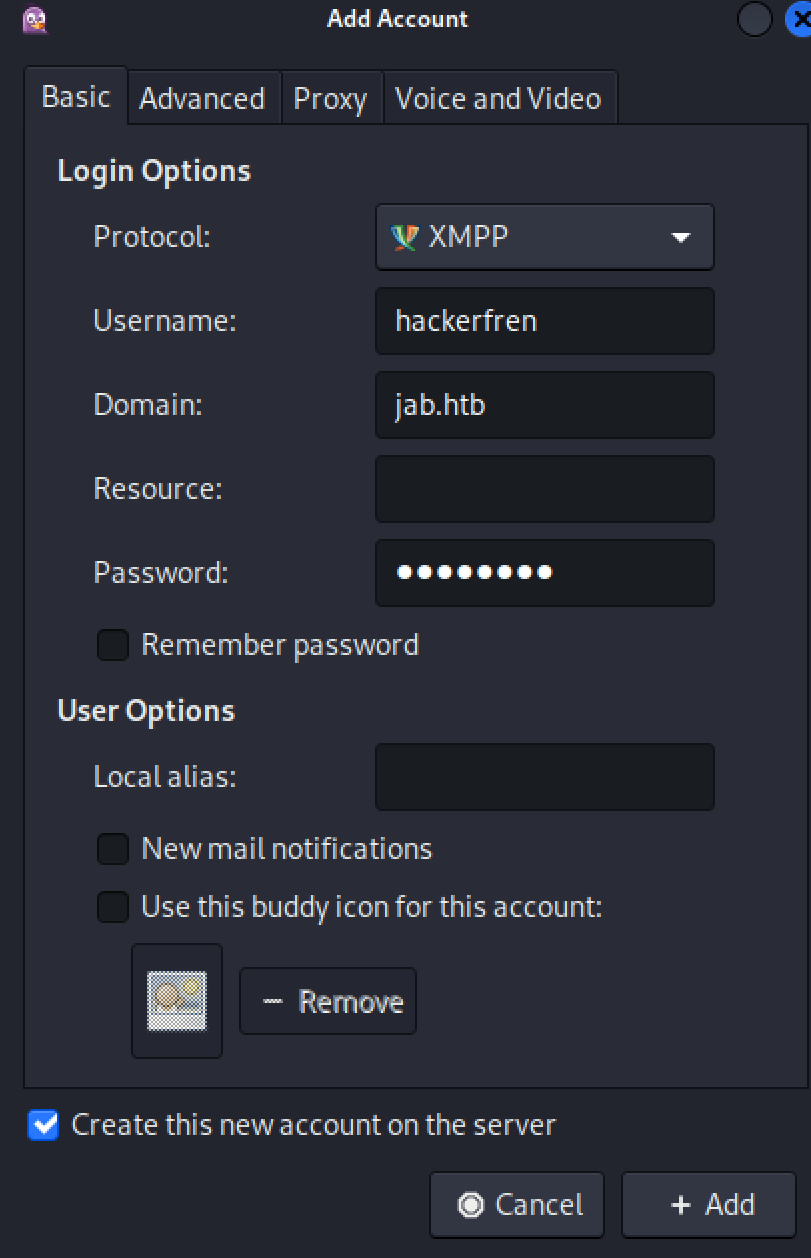The height and width of the screenshot is (1258, 811).
Task: Expand the Protocol dropdown showing XMPP
Action: coord(544,237)
